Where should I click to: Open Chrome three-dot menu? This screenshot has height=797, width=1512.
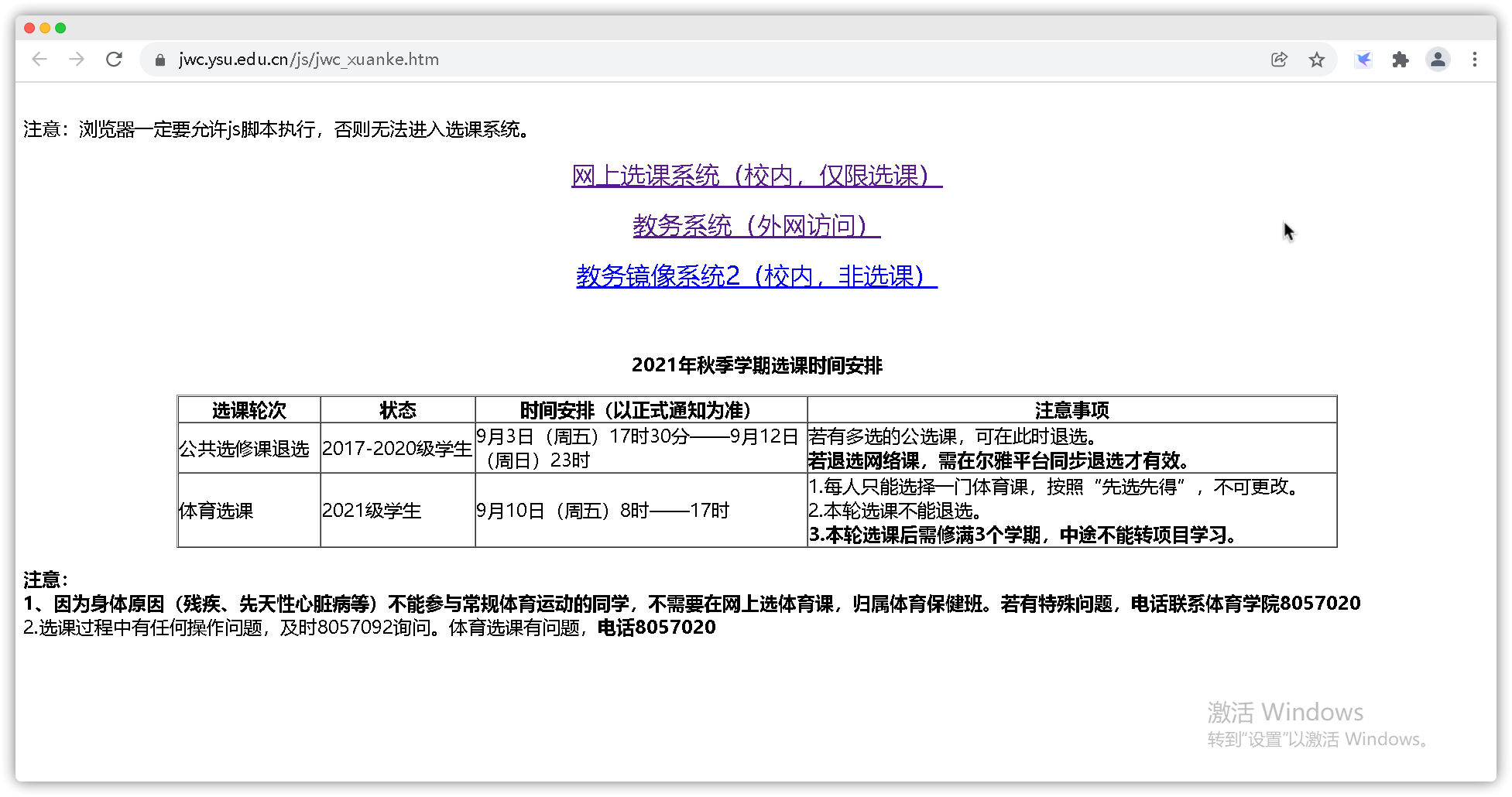(x=1475, y=60)
